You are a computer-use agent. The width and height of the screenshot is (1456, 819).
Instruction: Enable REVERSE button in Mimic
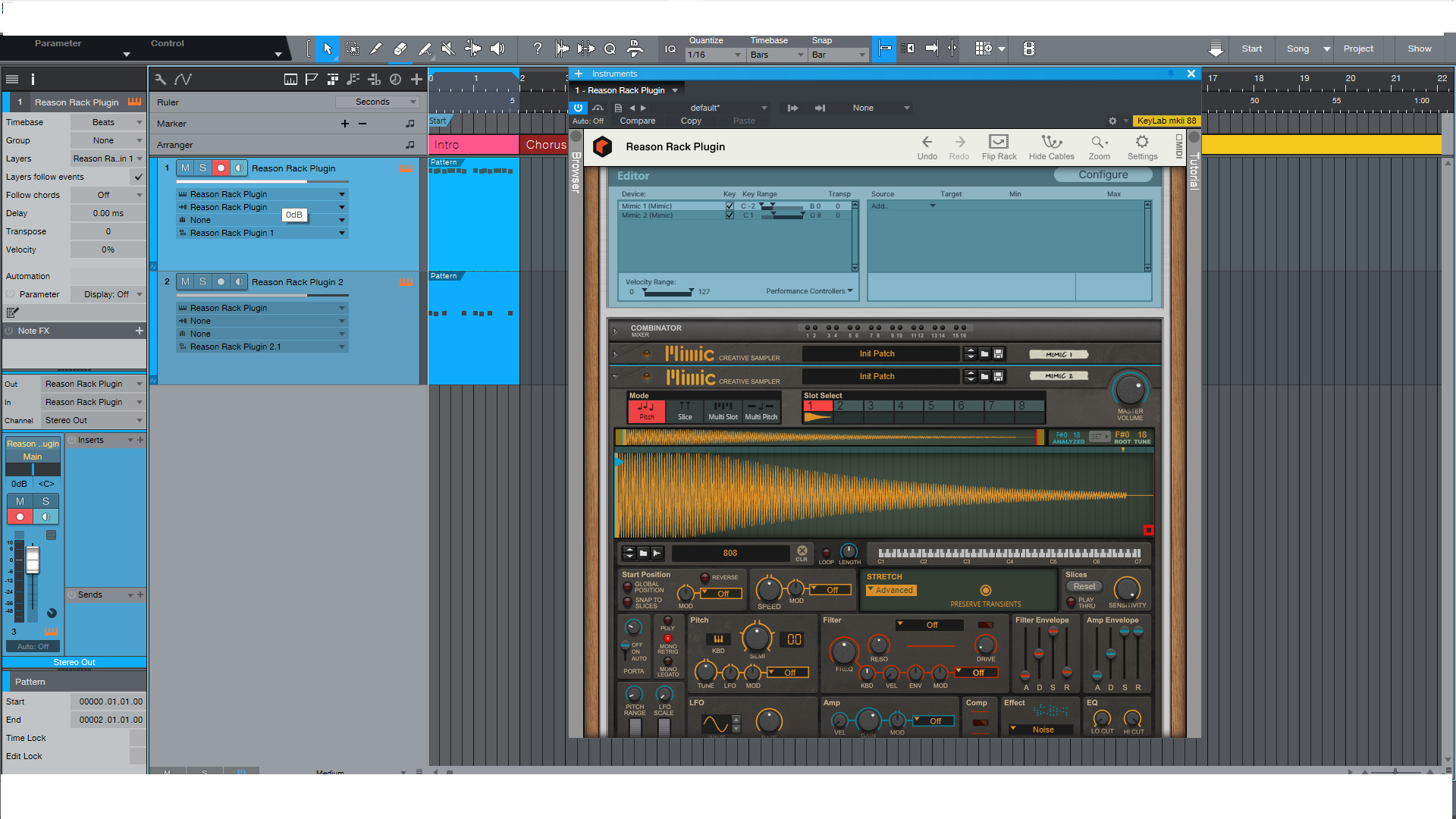click(x=704, y=577)
